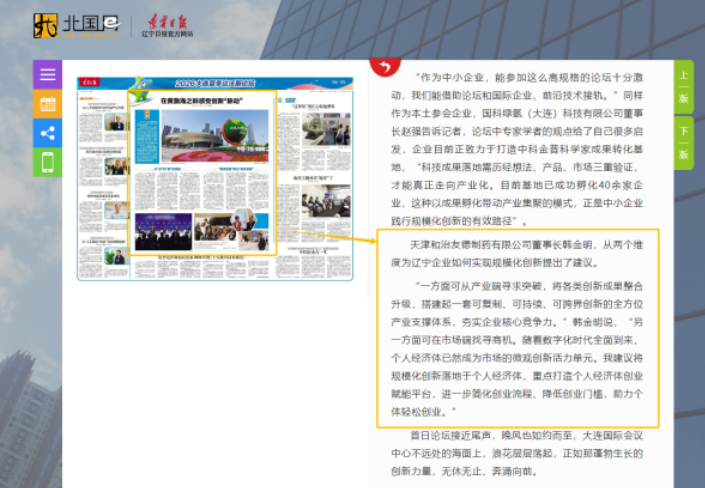Open the green mobile phone version icon
This screenshot has height=488, width=705.
pyautogui.click(x=47, y=162)
